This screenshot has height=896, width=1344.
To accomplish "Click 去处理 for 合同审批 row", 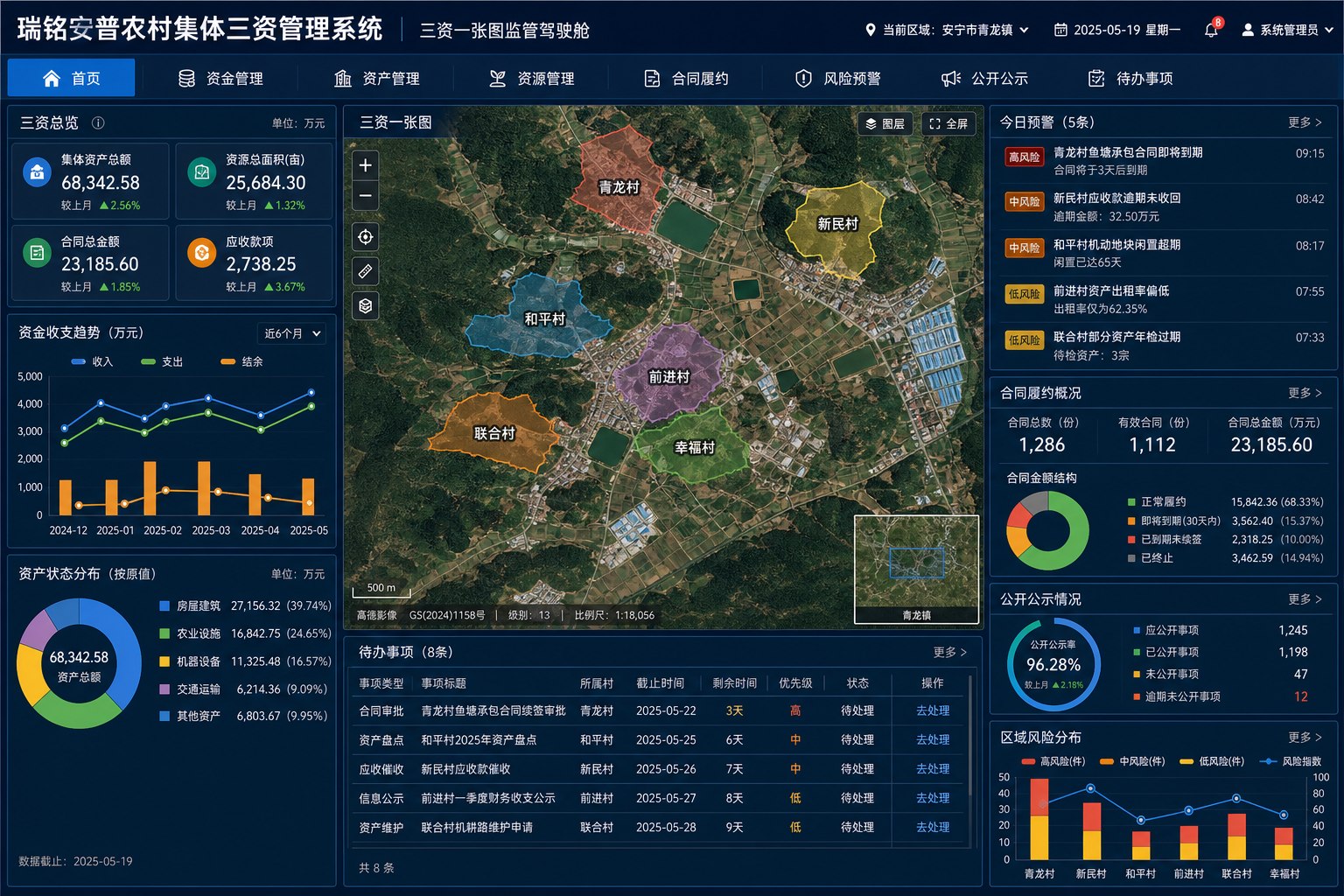I will (x=933, y=710).
